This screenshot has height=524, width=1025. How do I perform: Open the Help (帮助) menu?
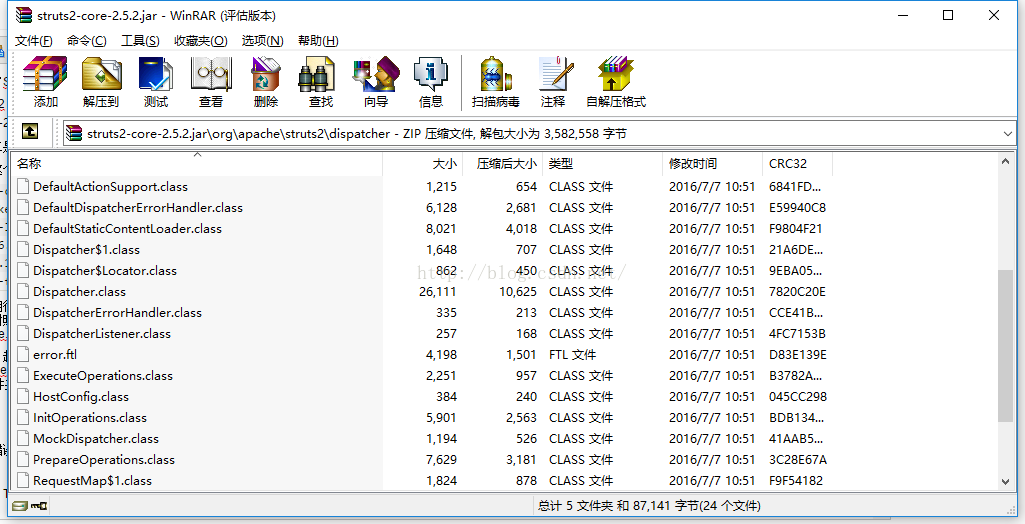pos(318,41)
